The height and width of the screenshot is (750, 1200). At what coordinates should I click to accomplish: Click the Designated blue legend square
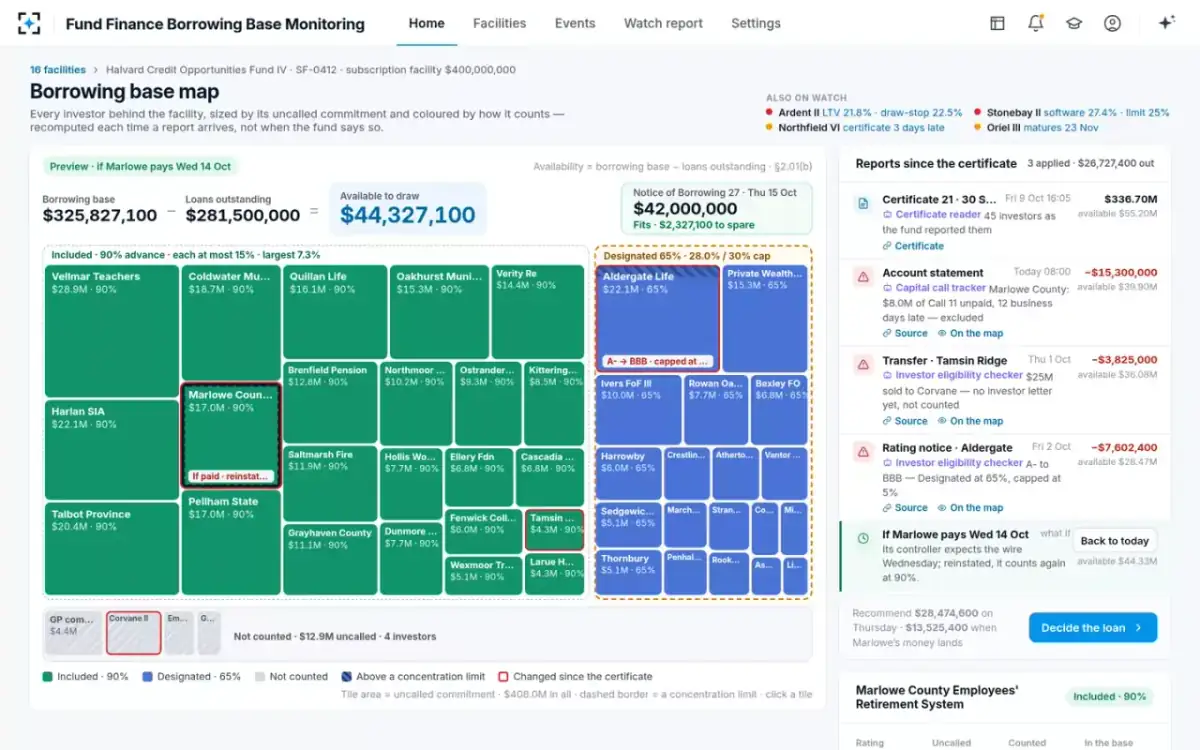click(147, 676)
